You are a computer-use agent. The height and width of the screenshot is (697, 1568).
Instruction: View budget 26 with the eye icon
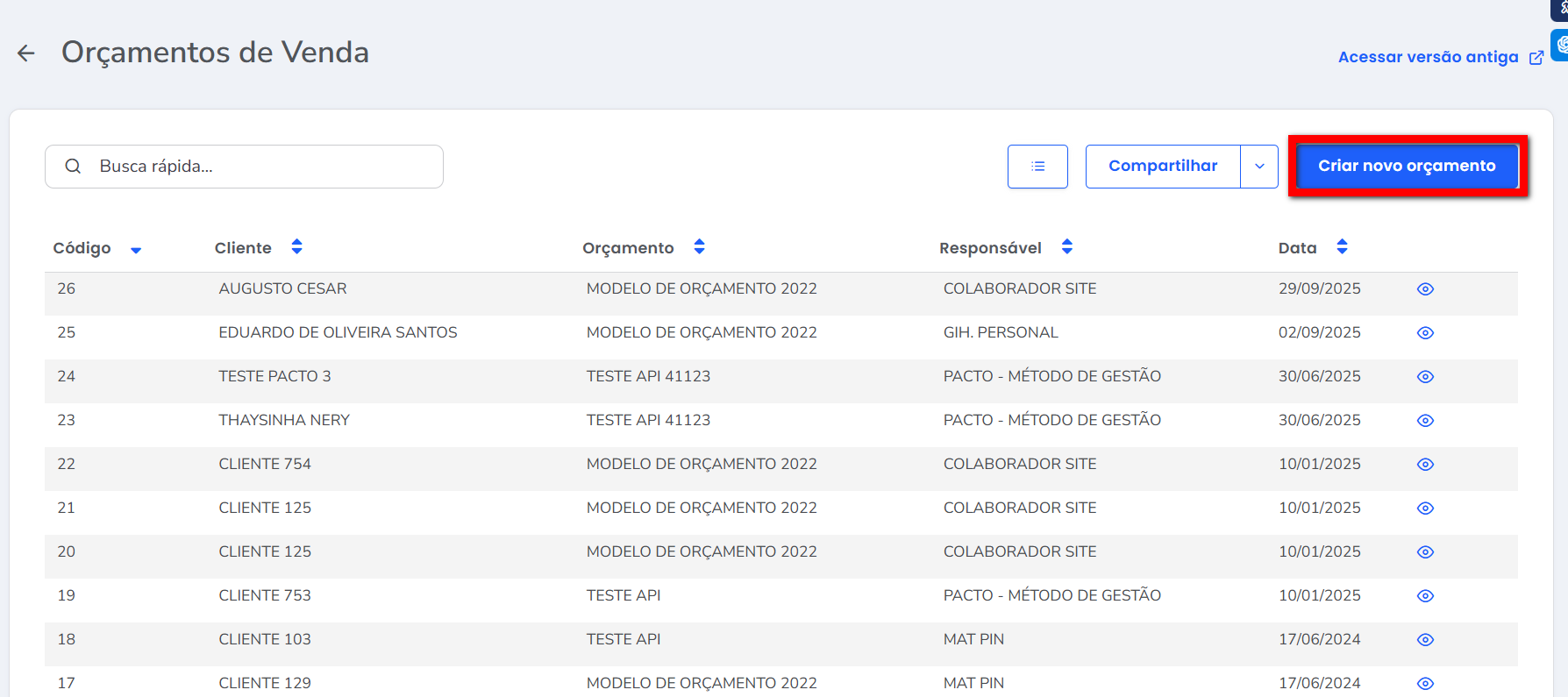coord(1425,289)
